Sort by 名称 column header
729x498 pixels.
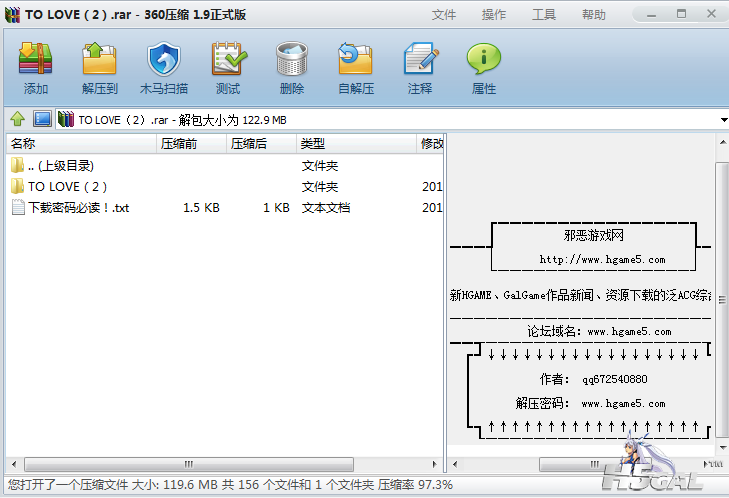click(82, 144)
